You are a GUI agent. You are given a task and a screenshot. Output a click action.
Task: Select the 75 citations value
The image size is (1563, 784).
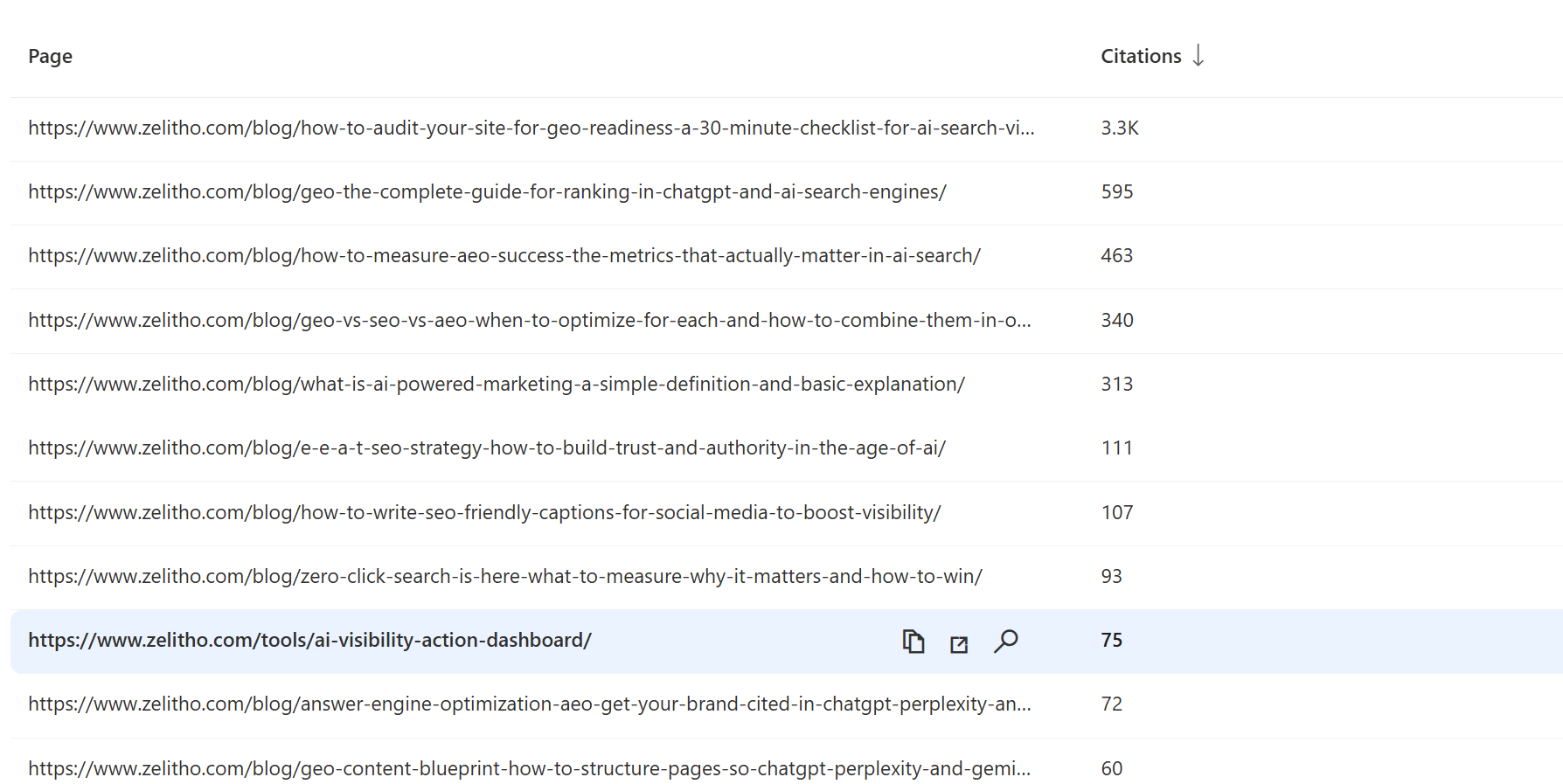click(x=1112, y=640)
